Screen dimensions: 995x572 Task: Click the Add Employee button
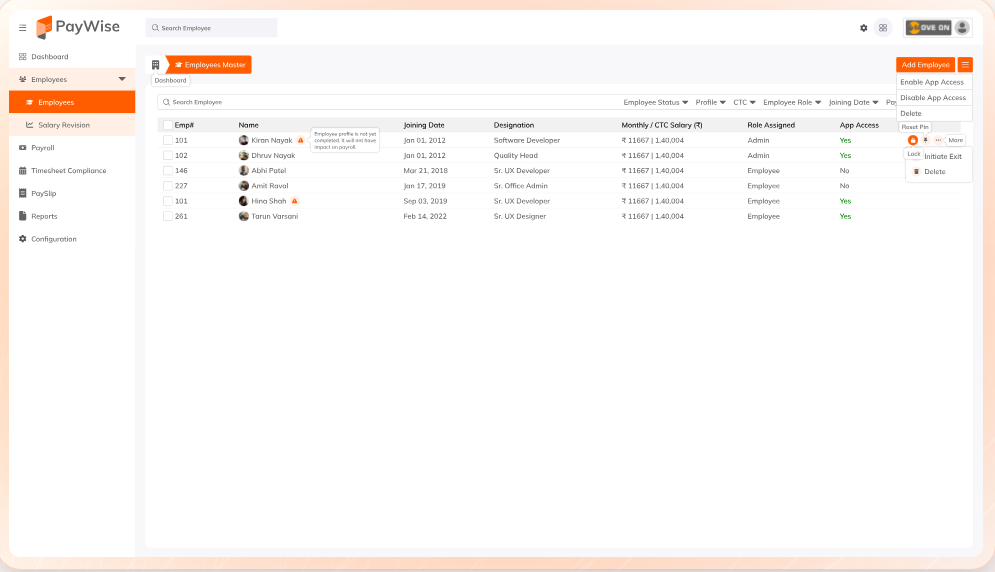coord(925,65)
